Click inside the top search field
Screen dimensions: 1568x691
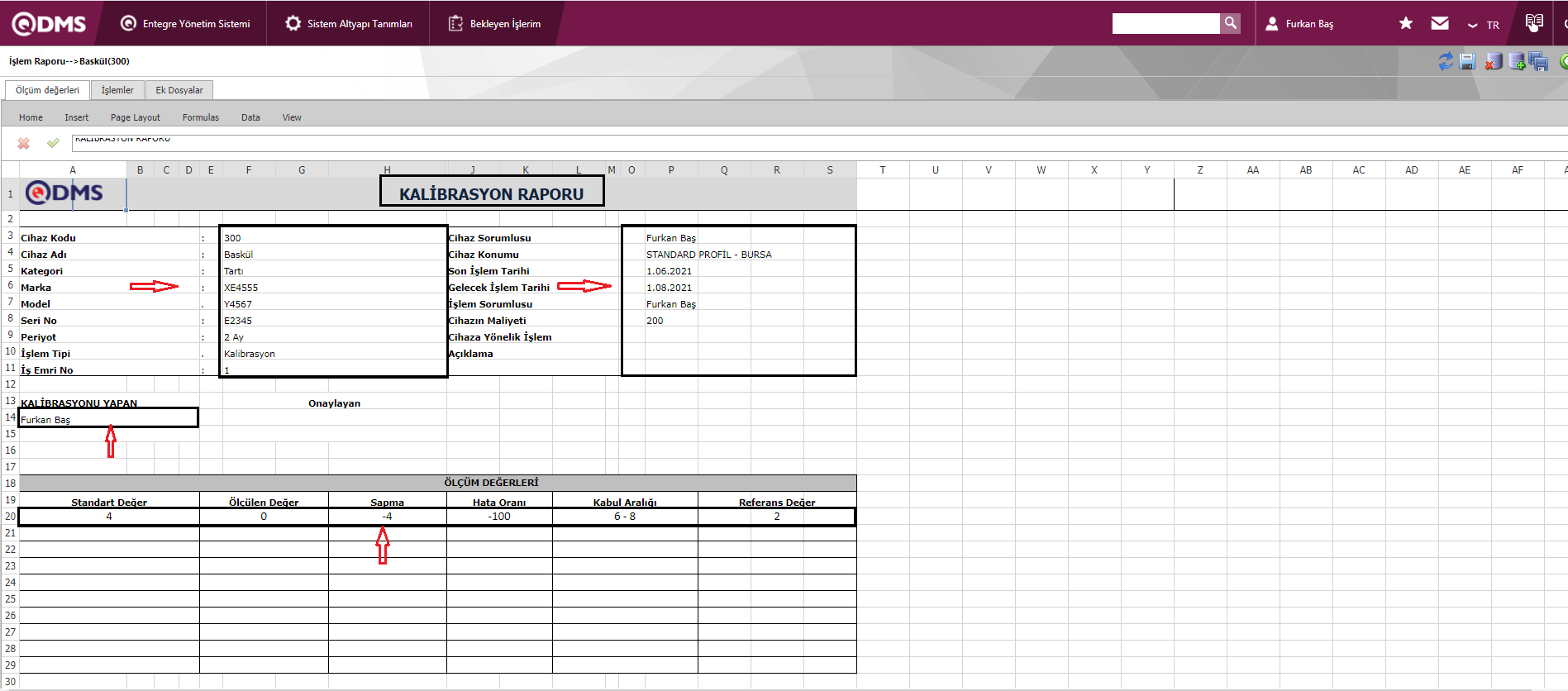[x=1165, y=23]
